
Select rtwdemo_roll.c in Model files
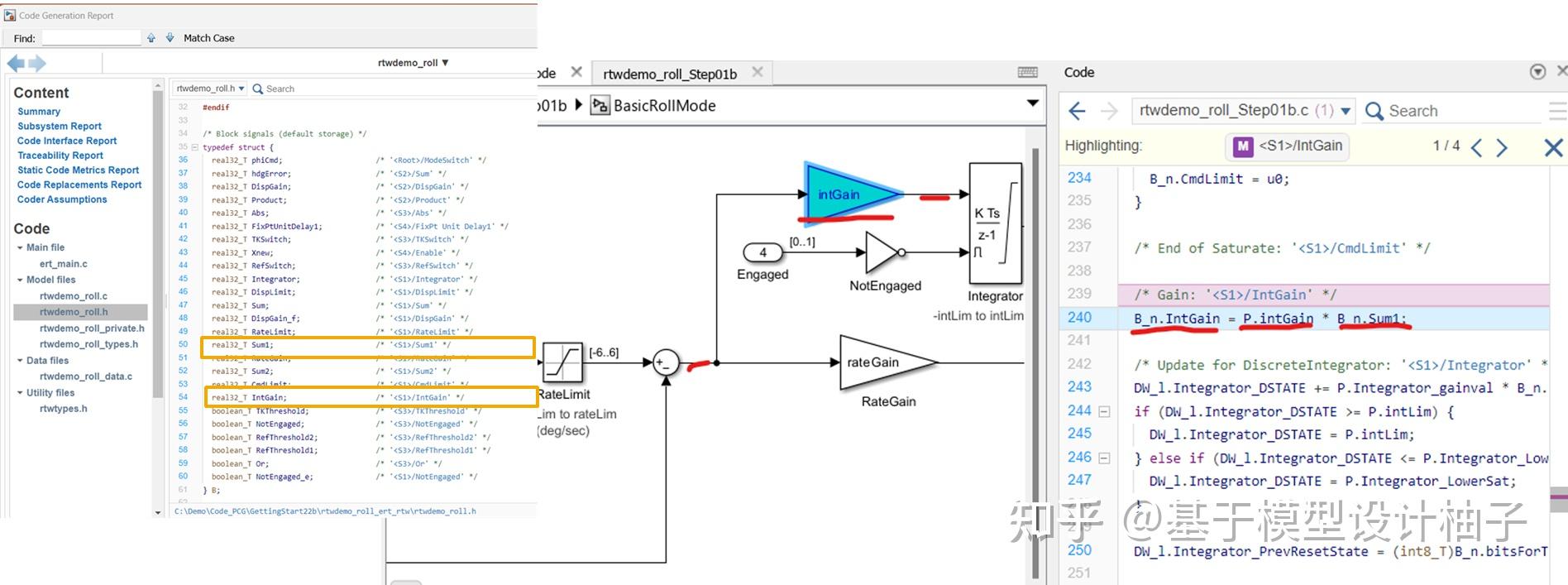point(74,296)
